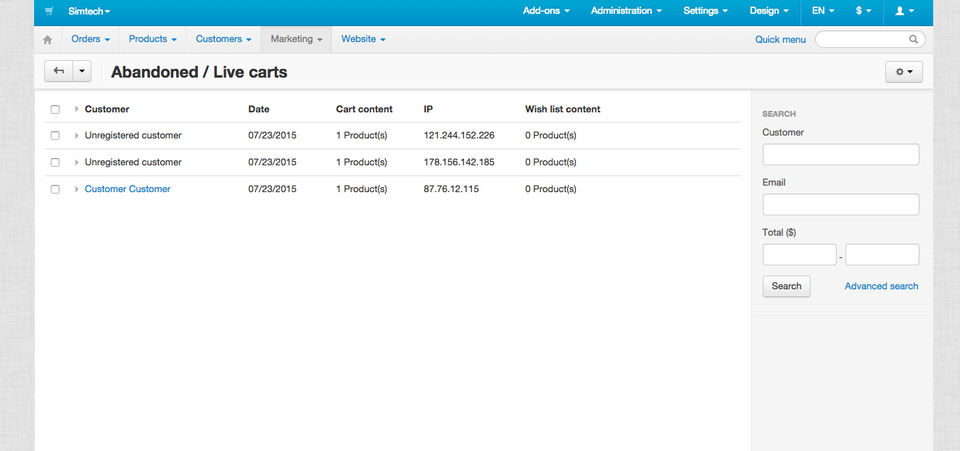The height and width of the screenshot is (451, 960).
Task: Open the Design menu
Action: point(769,11)
